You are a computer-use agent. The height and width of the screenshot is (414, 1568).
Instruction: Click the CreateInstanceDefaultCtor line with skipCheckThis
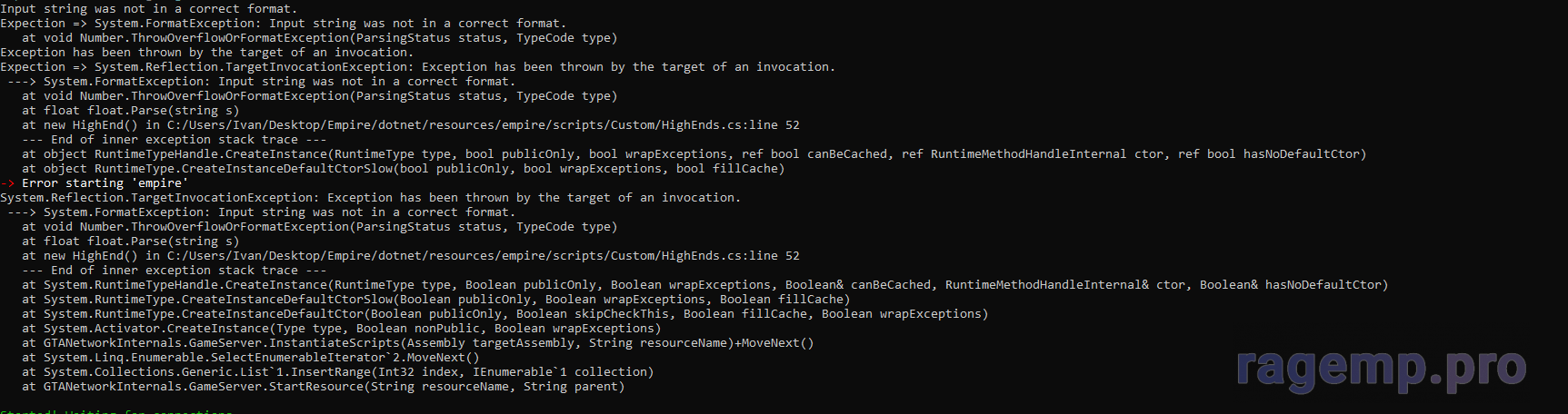pyautogui.click(x=504, y=314)
